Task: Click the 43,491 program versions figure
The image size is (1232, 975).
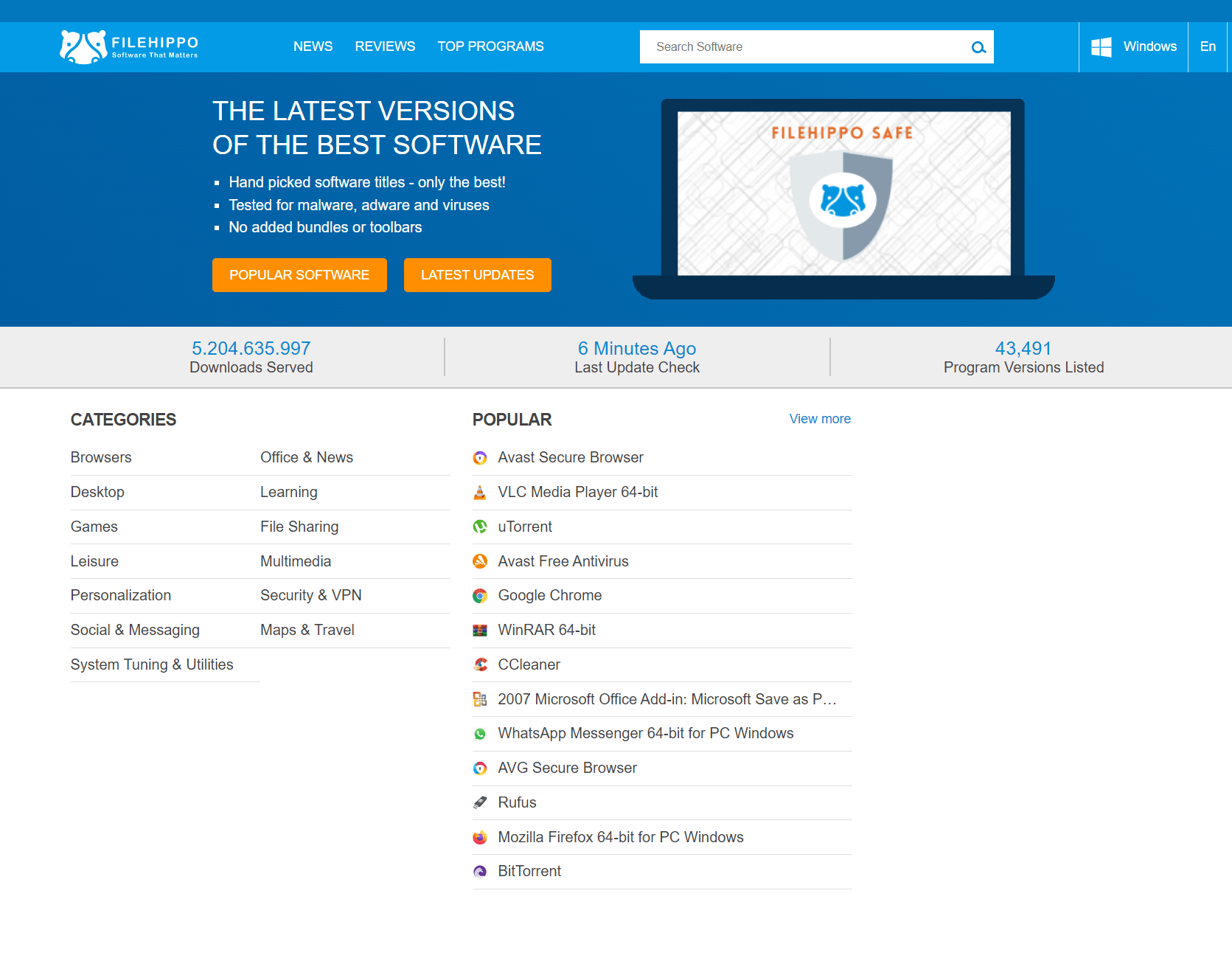Action: (1023, 348)
